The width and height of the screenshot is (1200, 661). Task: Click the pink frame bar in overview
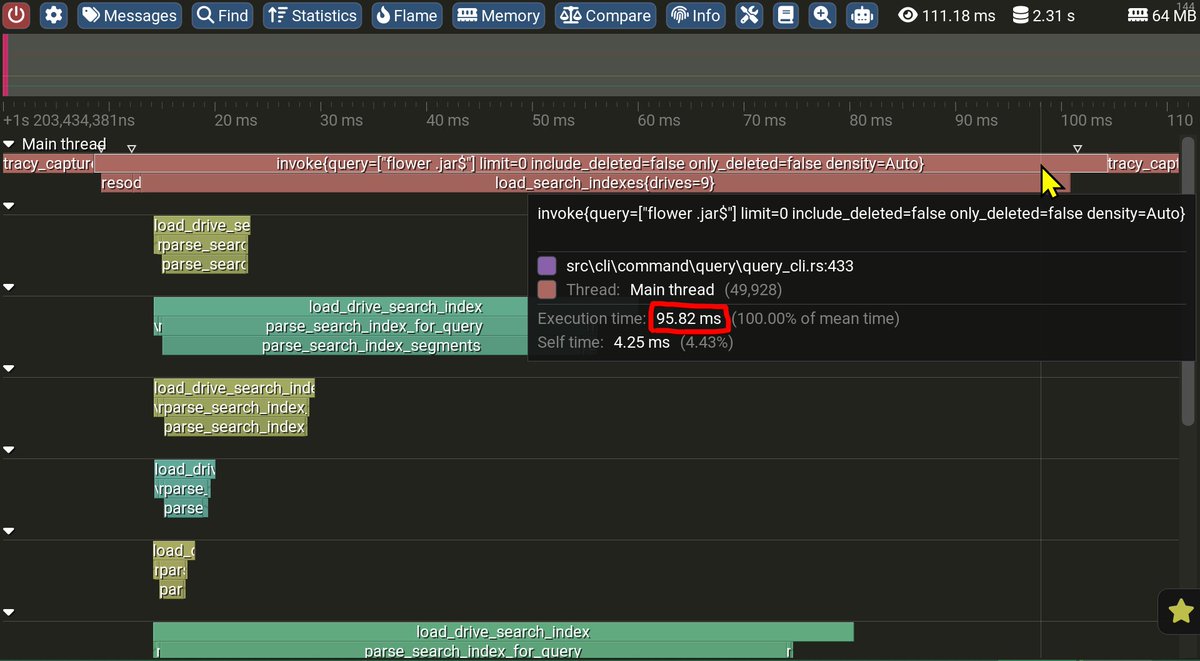[5, 65]
